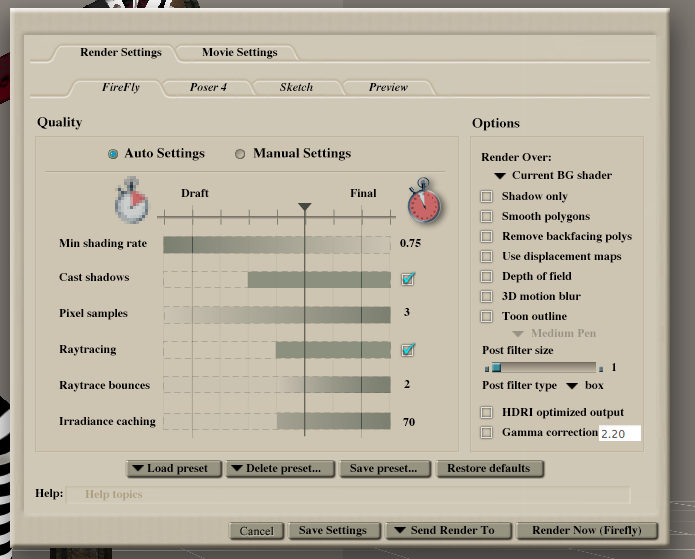Toggle the Cast shadows checkbox
This screenshot has height=559, width=695.
[408, 279]
